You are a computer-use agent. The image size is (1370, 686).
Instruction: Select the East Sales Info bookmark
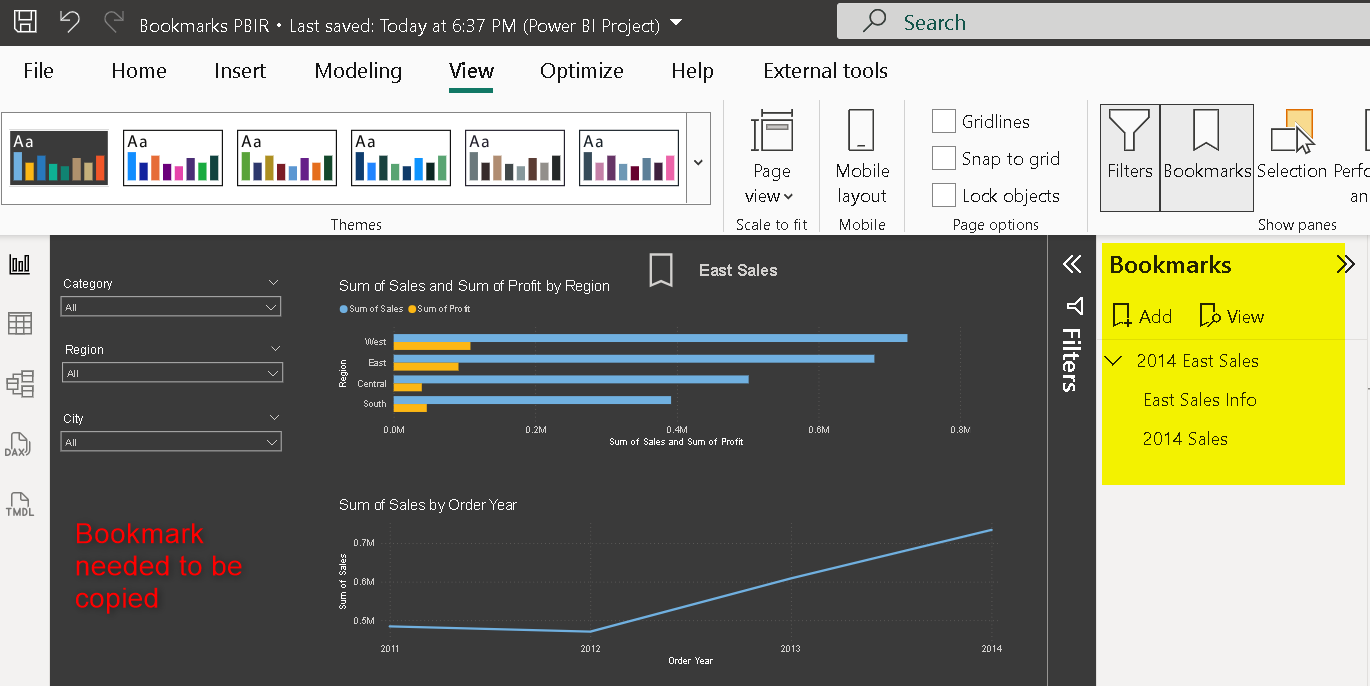click(1199, 400)
